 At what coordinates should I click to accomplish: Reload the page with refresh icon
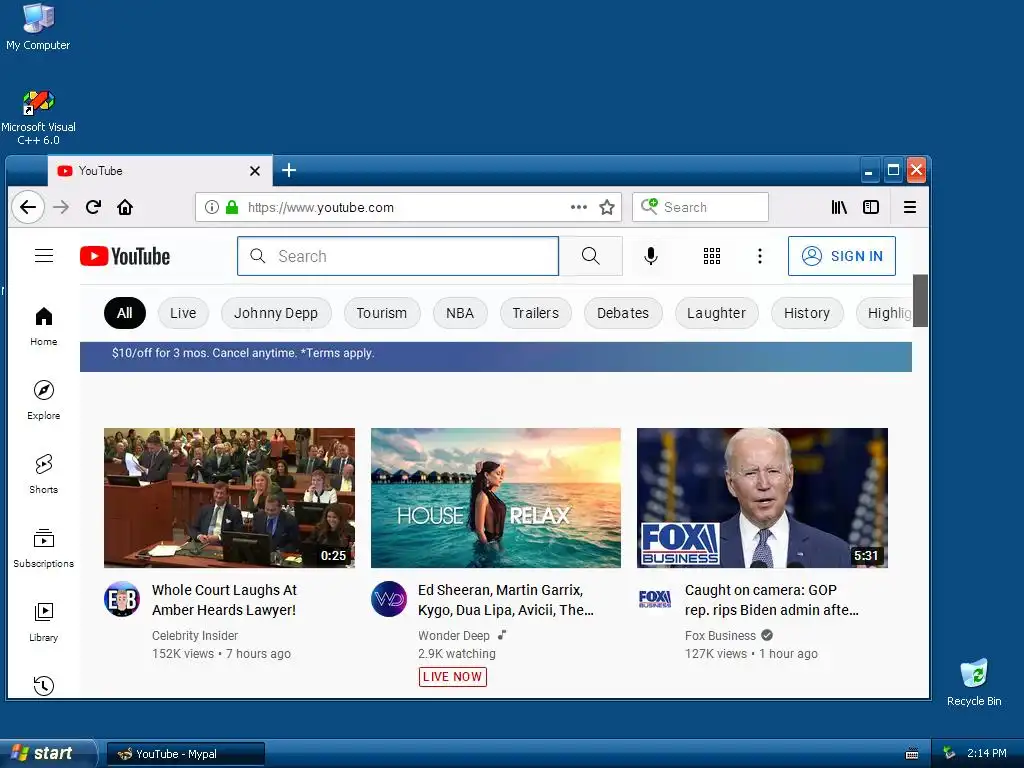tap(93, 207)
